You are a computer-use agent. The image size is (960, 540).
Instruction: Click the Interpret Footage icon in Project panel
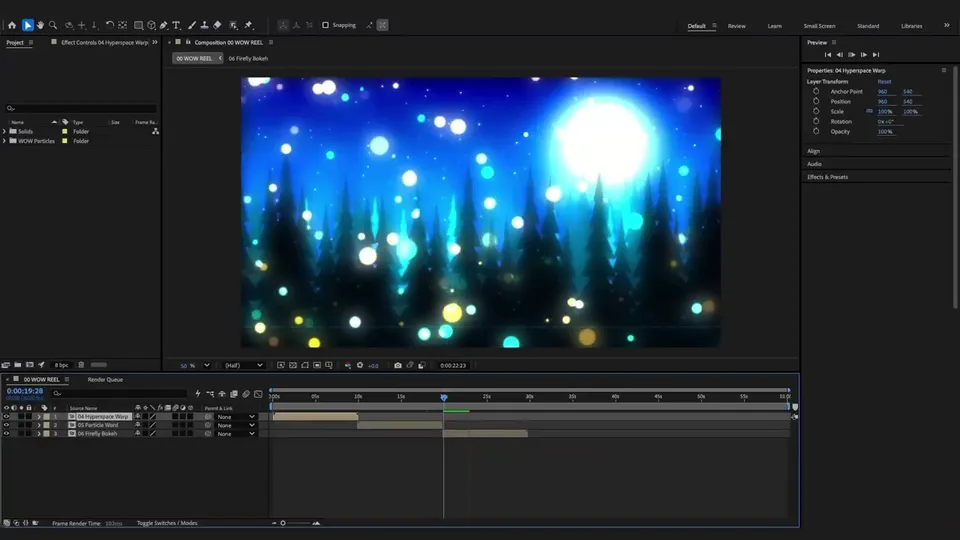[6, 365]
